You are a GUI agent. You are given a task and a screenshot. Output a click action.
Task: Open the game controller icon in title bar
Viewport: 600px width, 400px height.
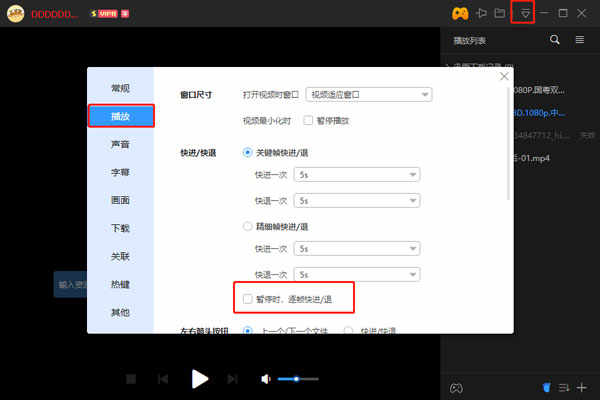pos(460,14)
